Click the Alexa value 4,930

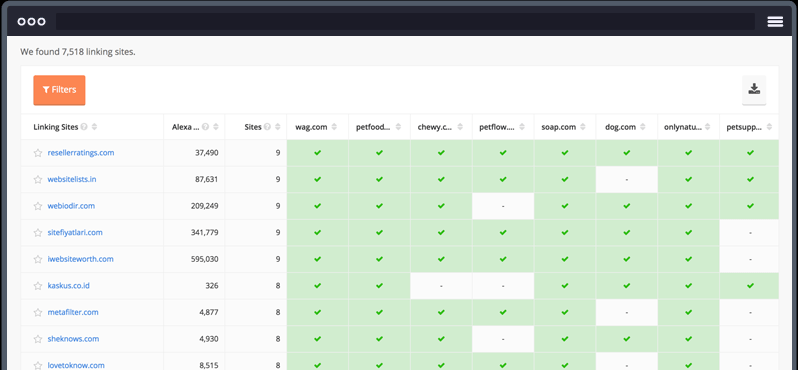click(x=209, y=338)
